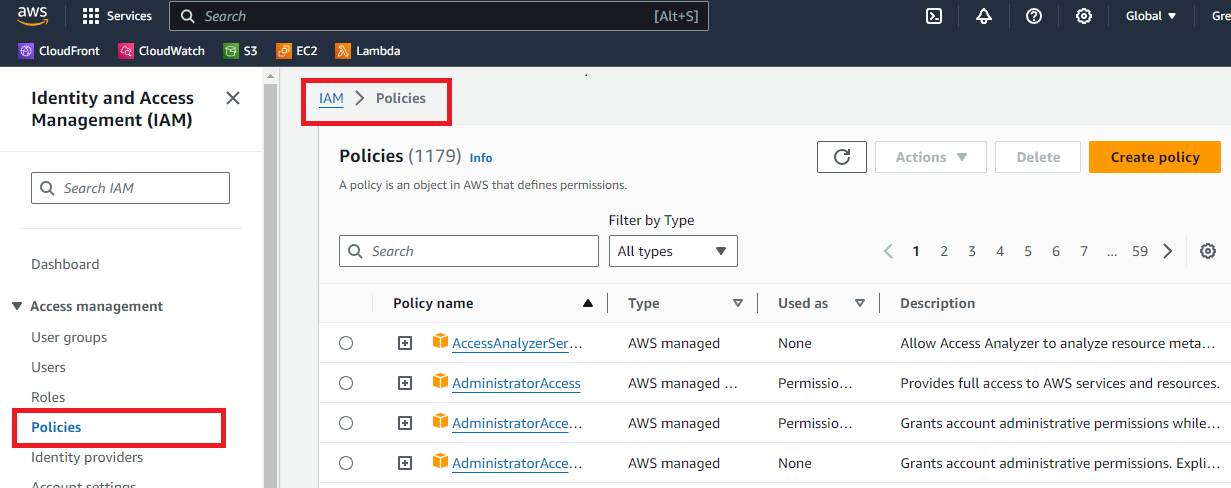Click the Search IAM field
This screenshot has width=1231, height=488.
tap(131, 188)
